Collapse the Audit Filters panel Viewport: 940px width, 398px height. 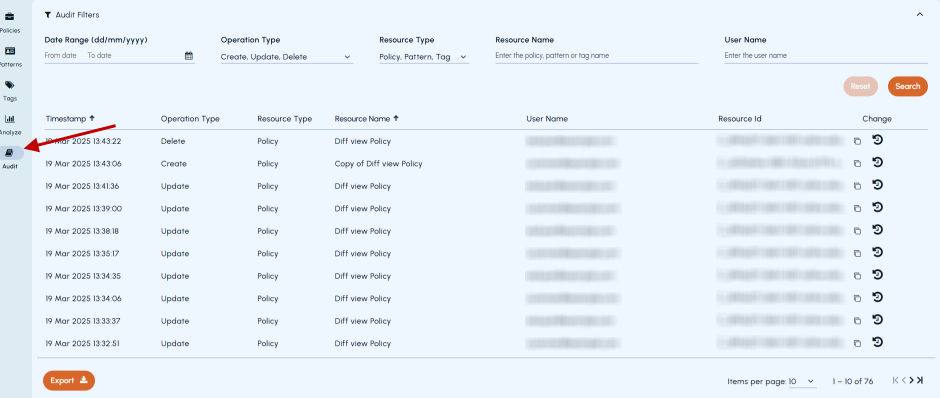pyautogui.click(x=920, y=15)
